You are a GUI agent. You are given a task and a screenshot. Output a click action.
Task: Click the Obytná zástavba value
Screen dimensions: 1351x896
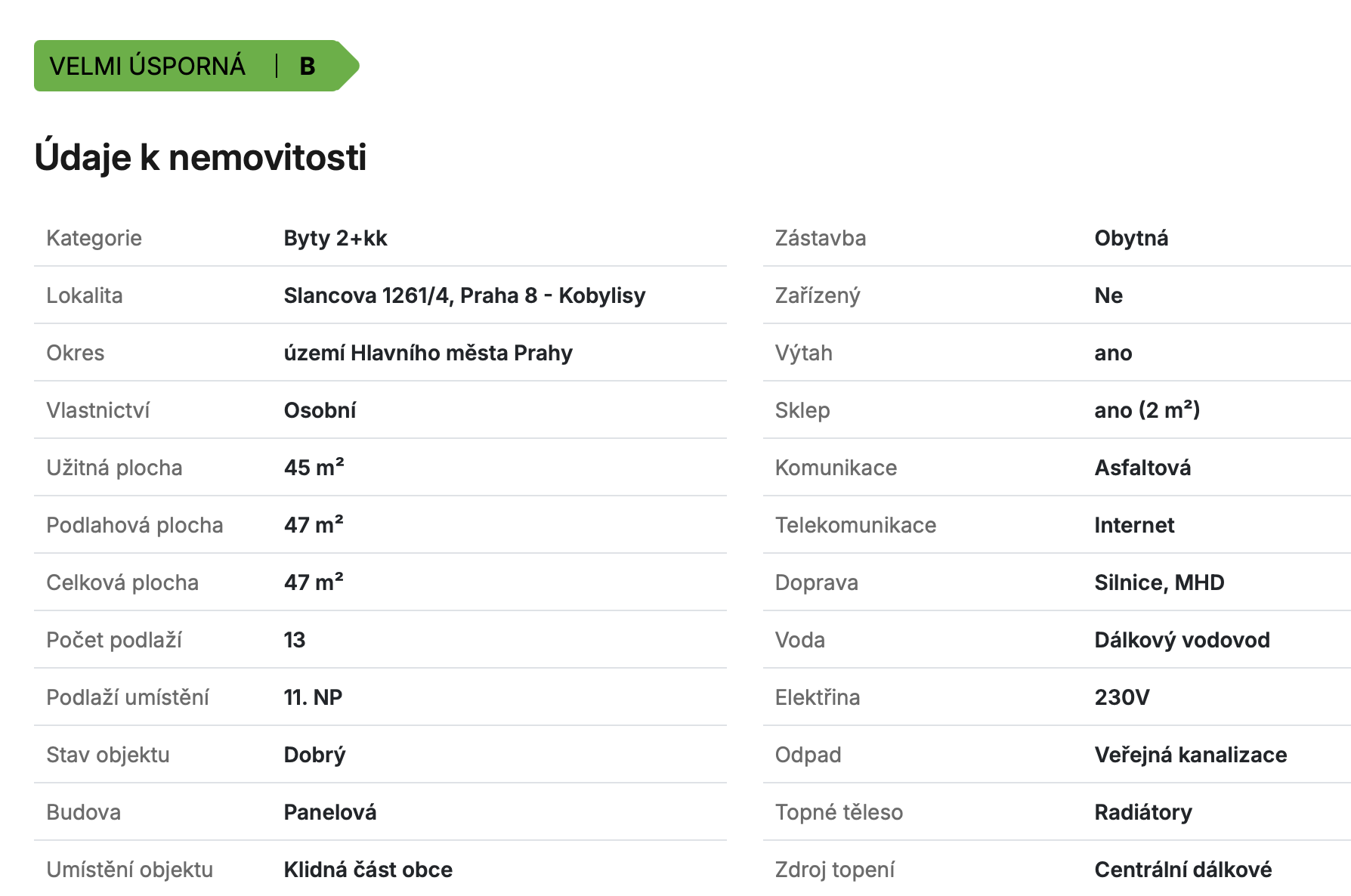coord(1131,238)
